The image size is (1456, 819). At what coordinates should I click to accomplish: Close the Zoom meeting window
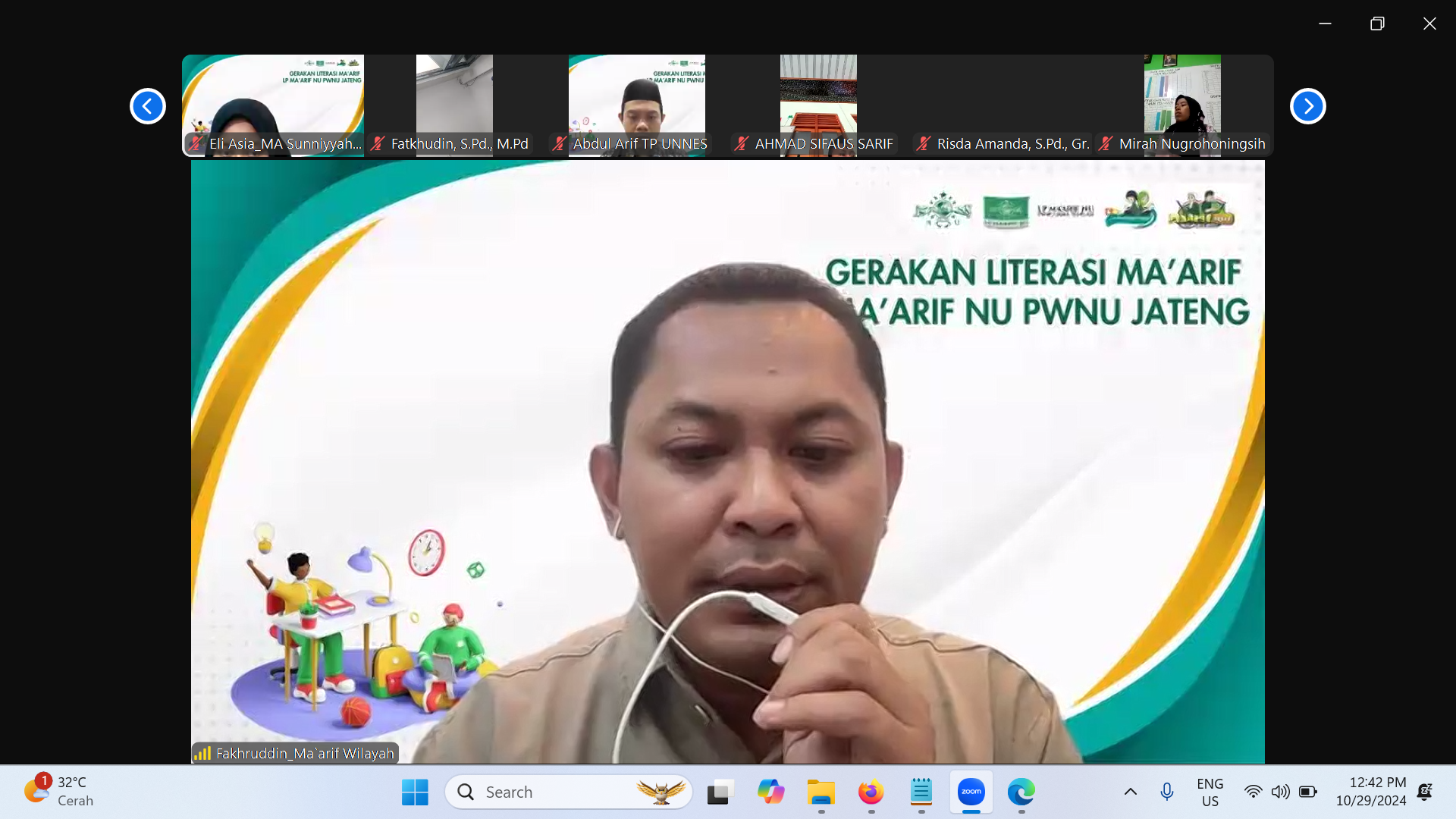click(1429, 24)
